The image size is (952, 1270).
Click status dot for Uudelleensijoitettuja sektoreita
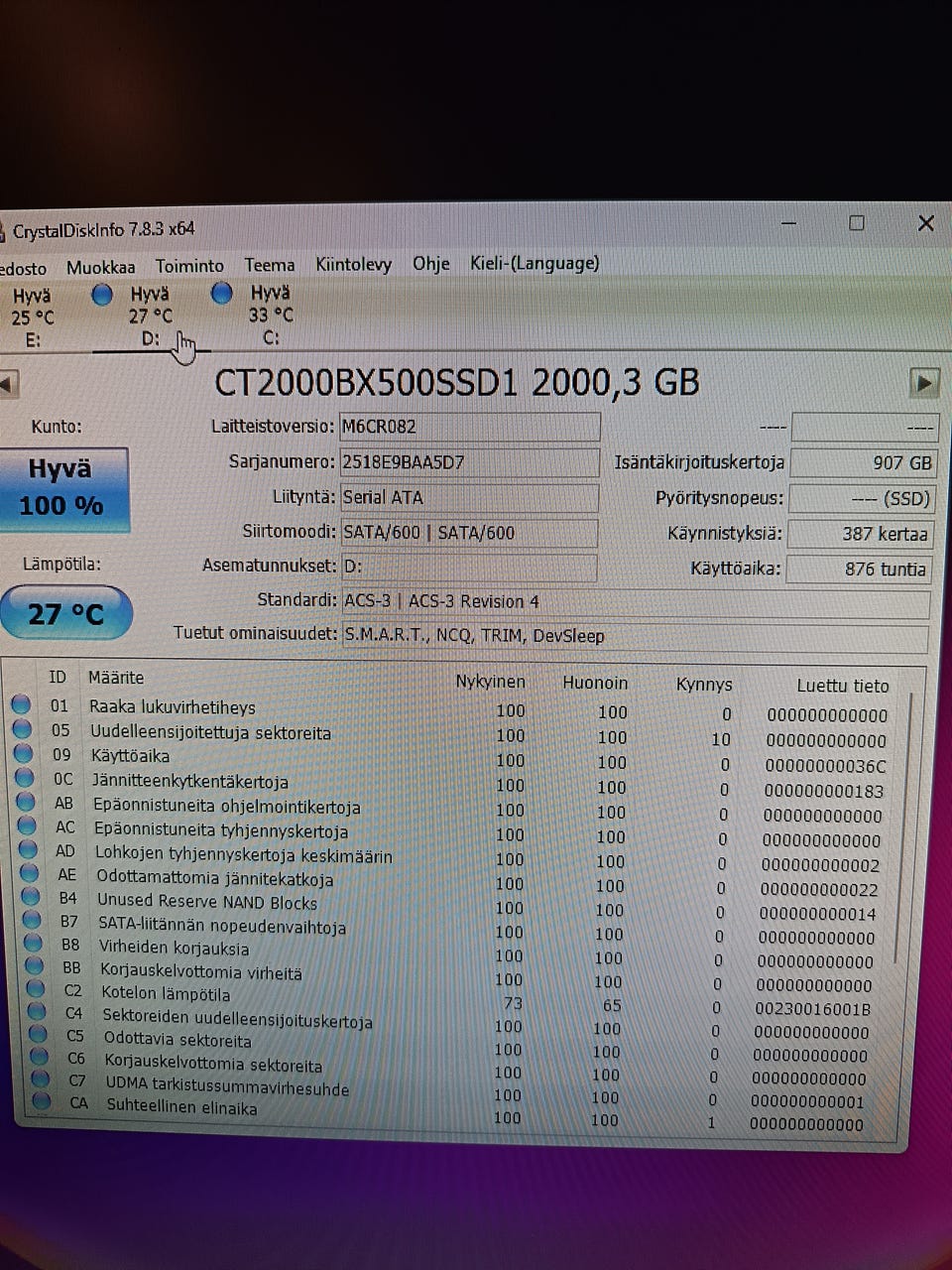22,730
